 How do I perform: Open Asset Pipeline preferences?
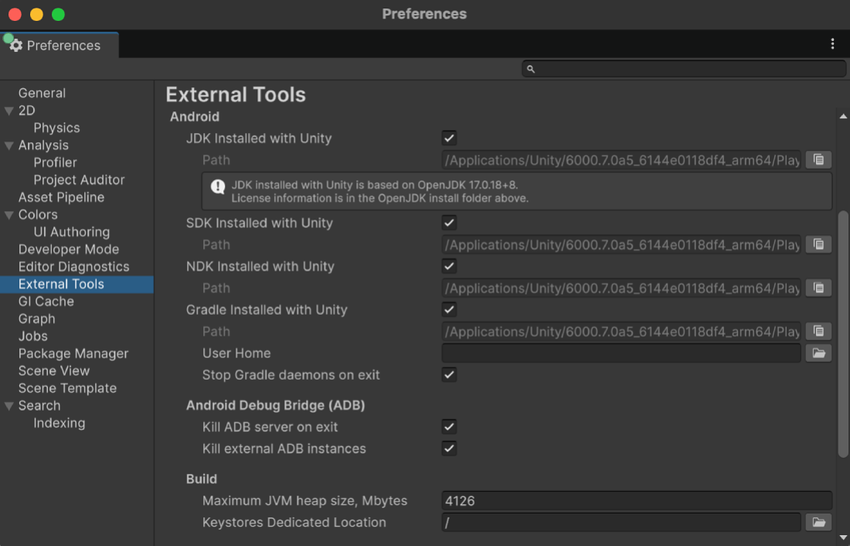click(x=61, y=197)
